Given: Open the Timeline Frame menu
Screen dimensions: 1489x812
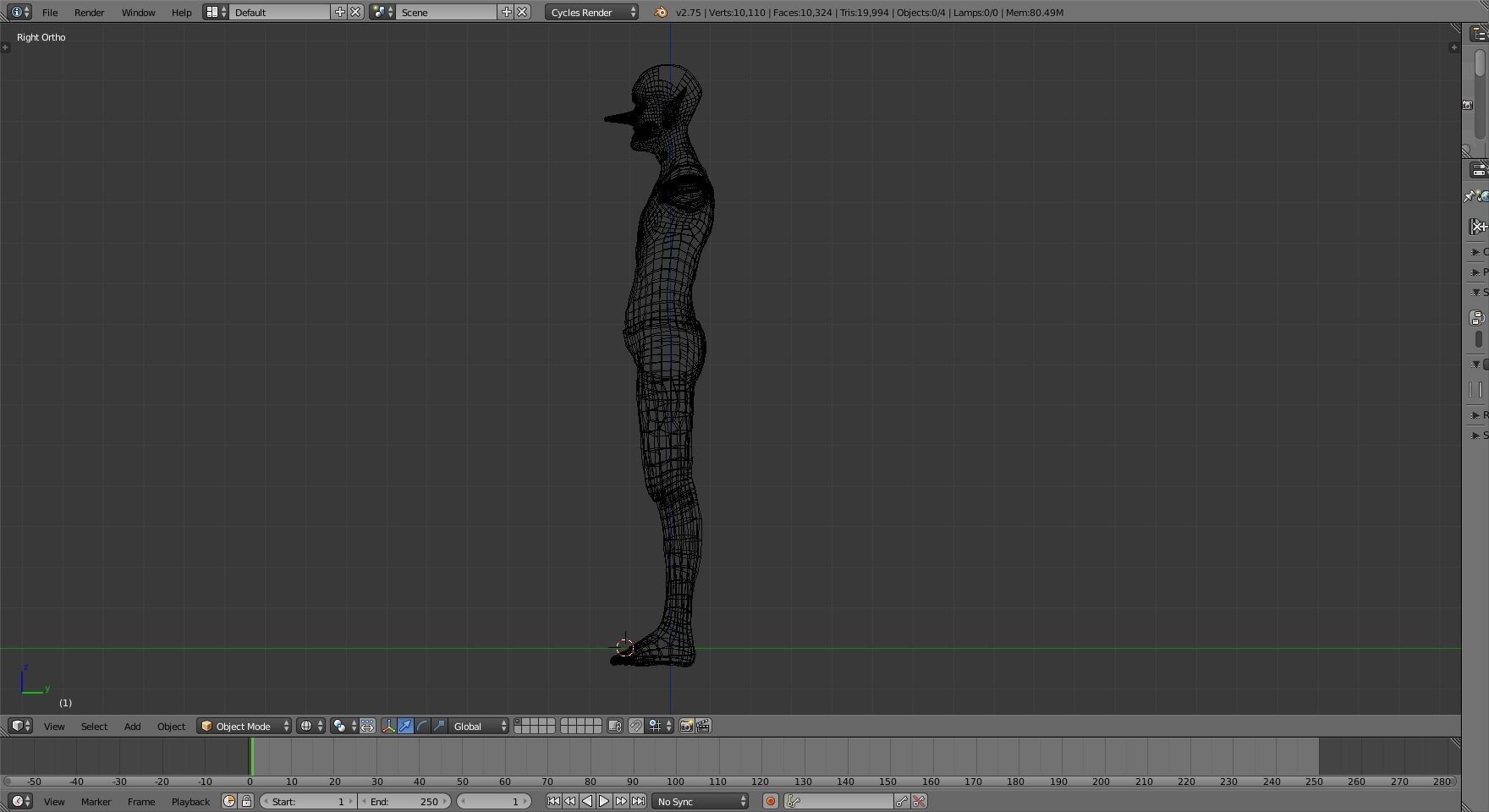Looking at the screenshot, I should click(140, 801).
